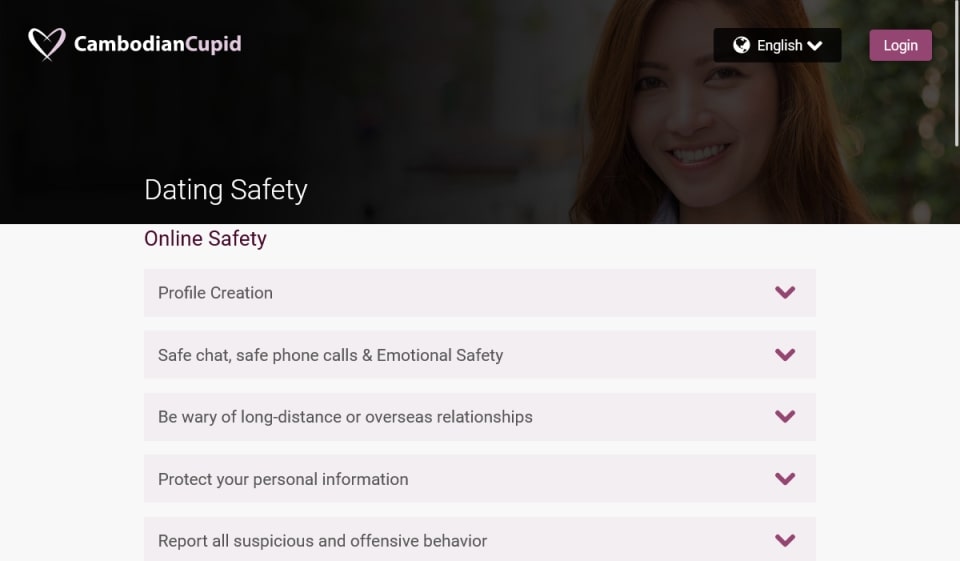
Task: Click the 'Online Safety' section heading
Action: pyautogui.click(x=205, y=238)
